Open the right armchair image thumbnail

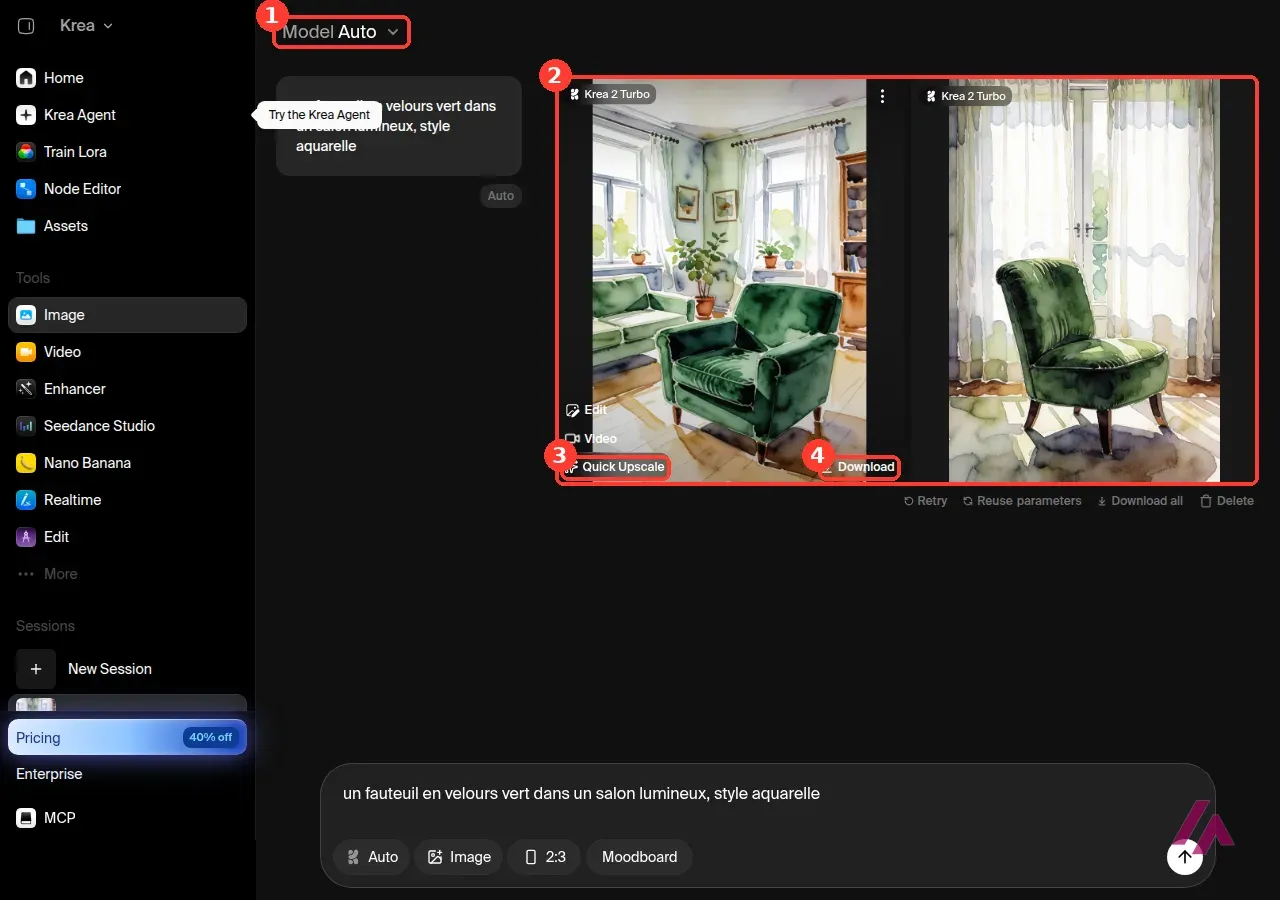point(1084,280)
